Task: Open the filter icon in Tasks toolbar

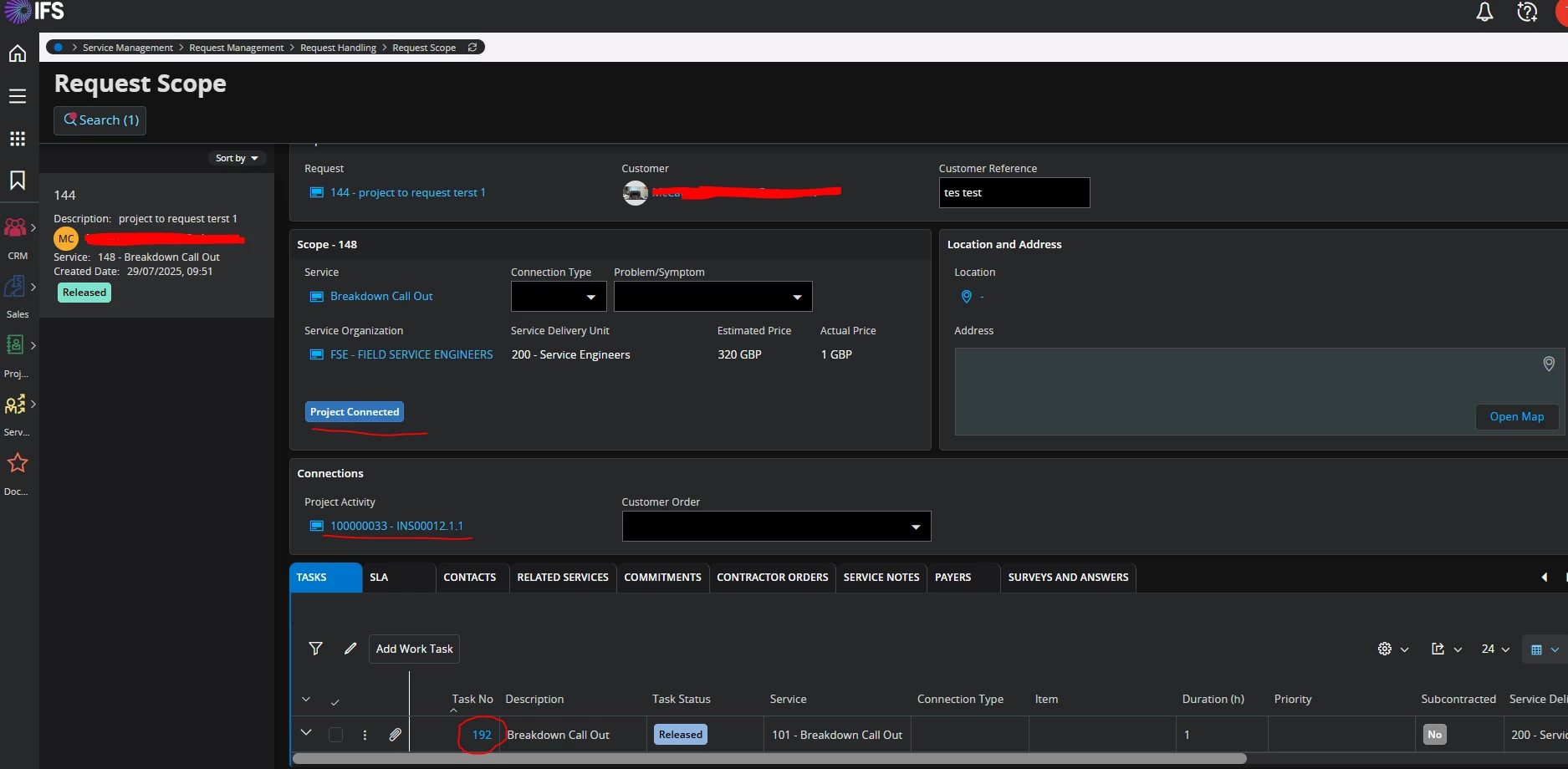Action: click(x=315, y=649)
